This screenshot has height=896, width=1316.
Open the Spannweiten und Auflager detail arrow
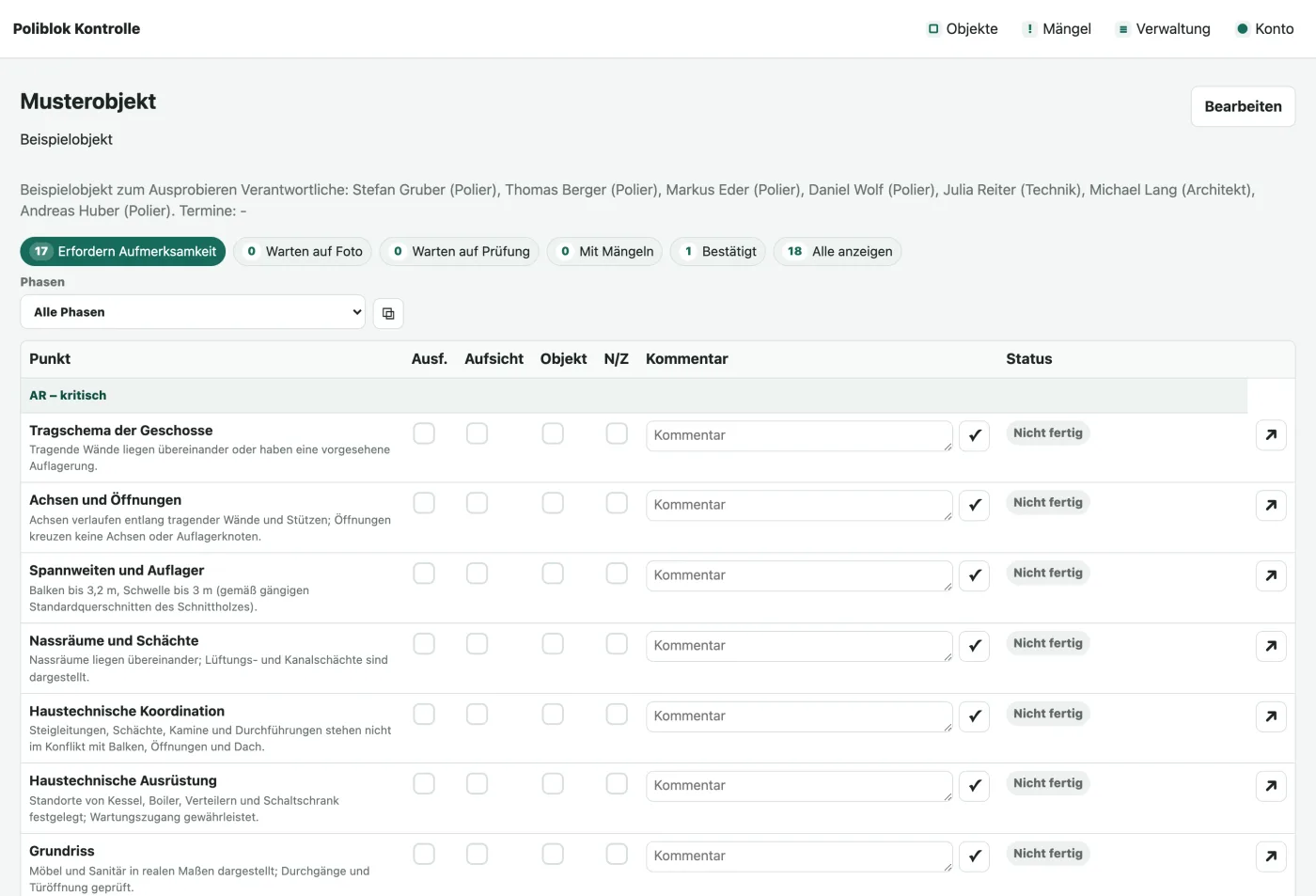click(1271, 575)
